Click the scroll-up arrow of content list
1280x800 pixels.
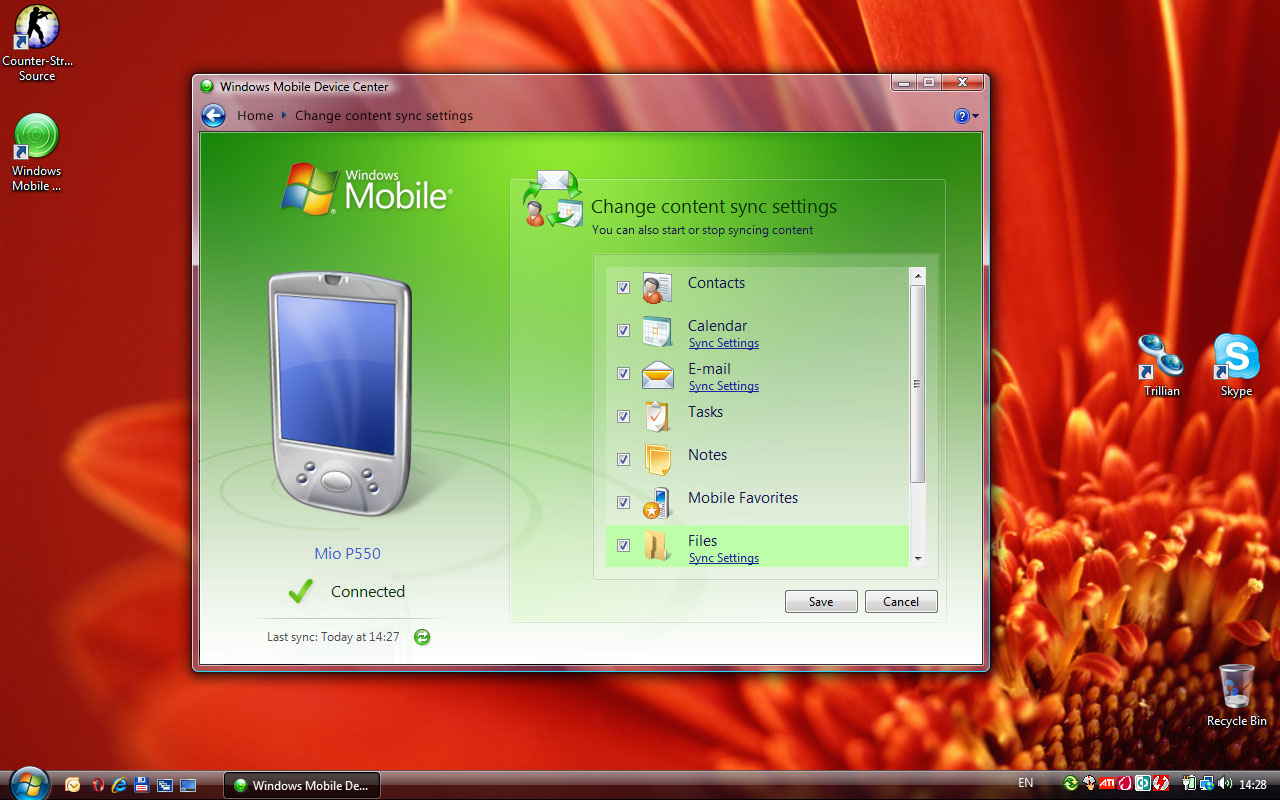pos(917,276)
